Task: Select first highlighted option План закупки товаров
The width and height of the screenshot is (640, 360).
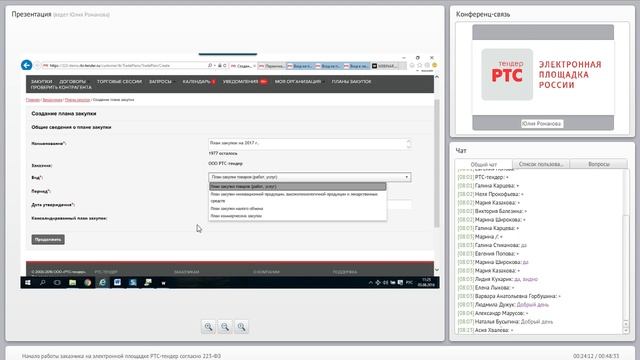Action: click(298, 187)
